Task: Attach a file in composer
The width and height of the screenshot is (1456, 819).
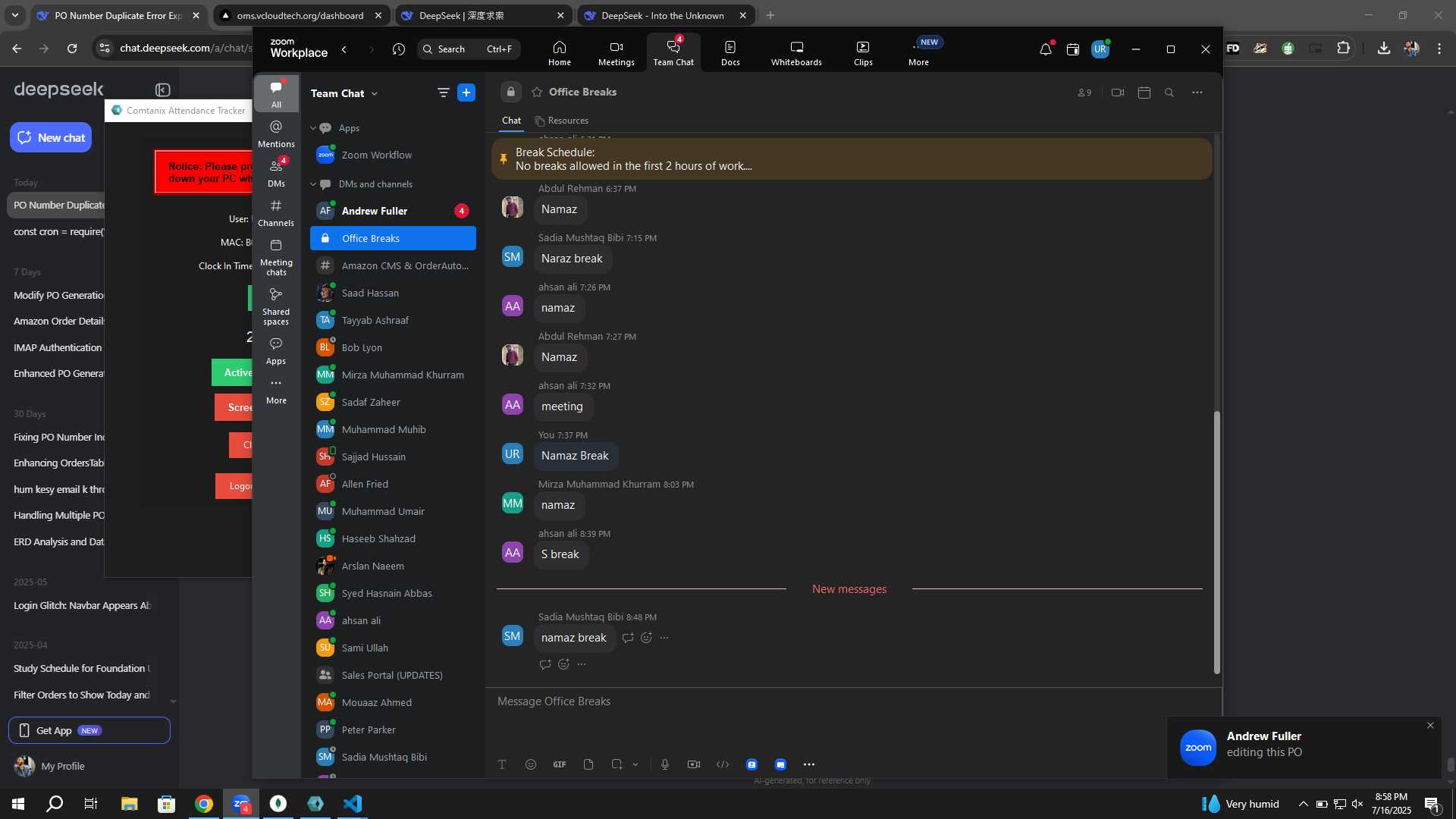Action: coord(588,764)
